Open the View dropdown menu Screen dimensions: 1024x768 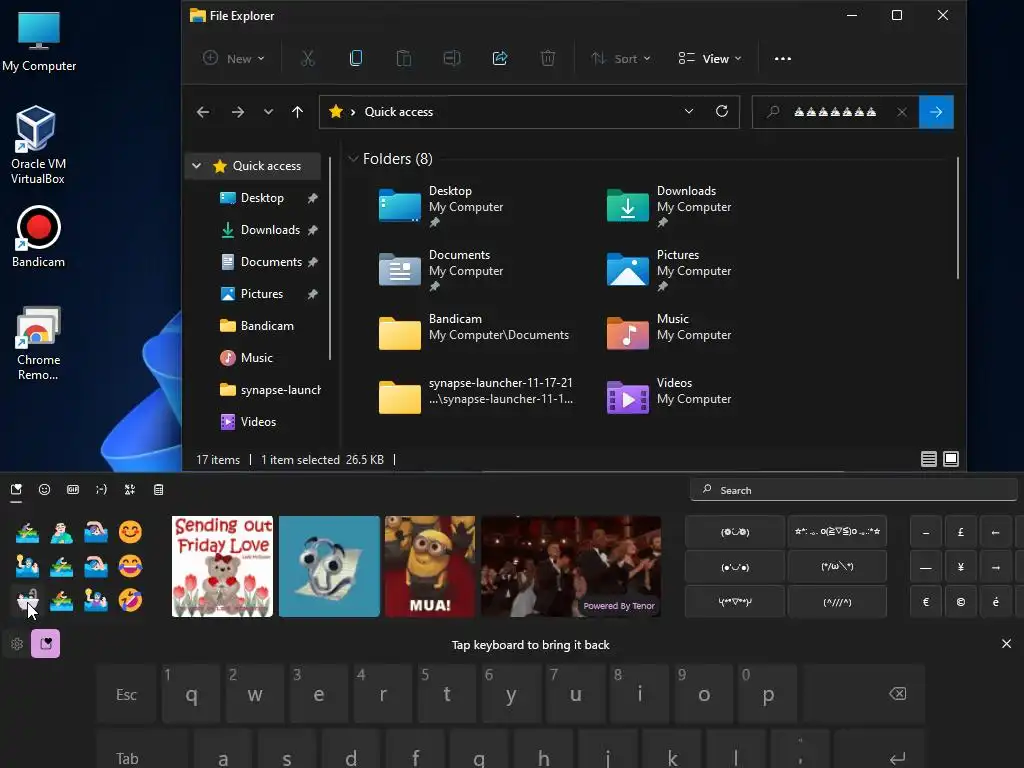[710, 59]
